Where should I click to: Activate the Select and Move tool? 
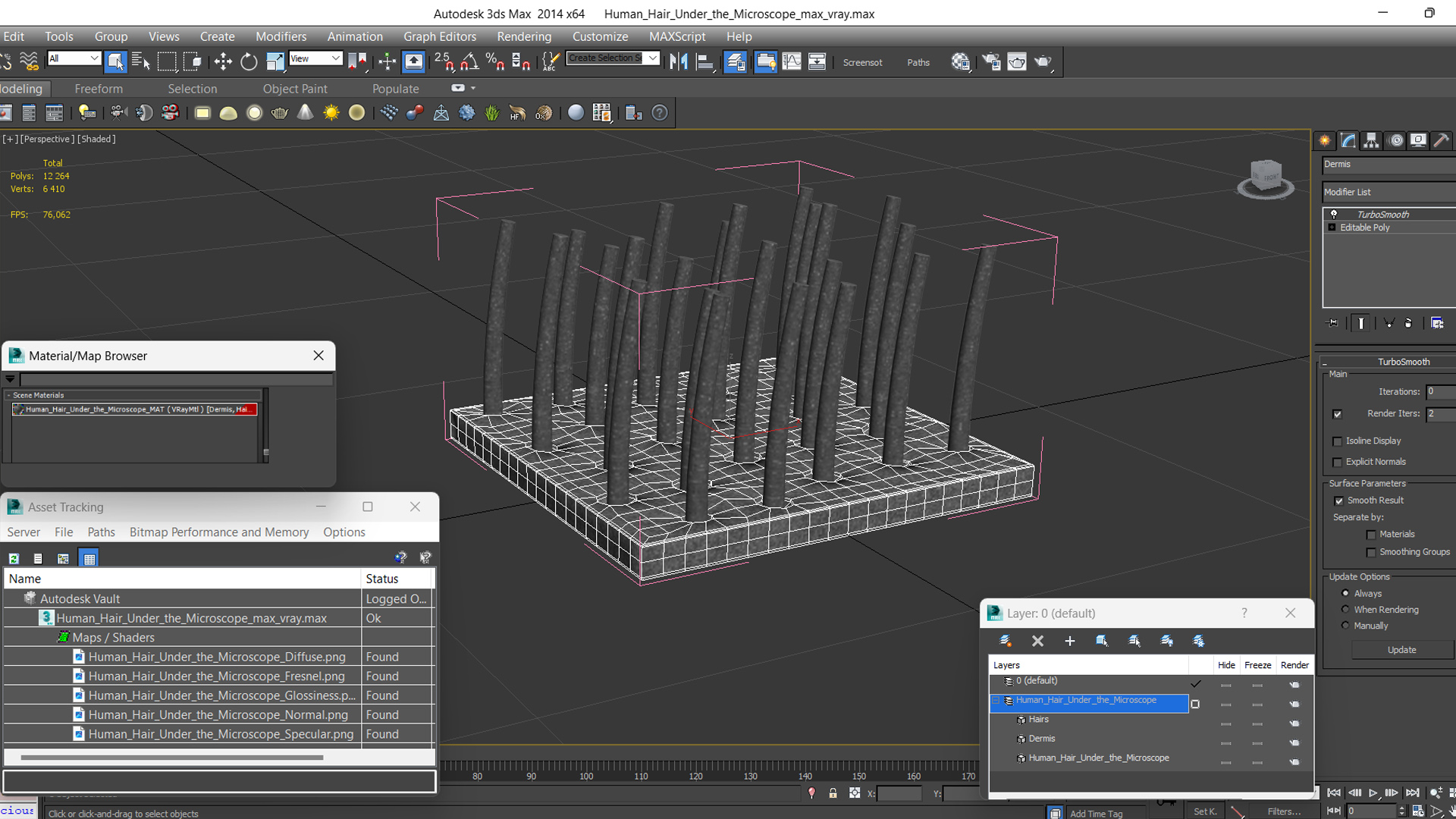tap(223, 61)
